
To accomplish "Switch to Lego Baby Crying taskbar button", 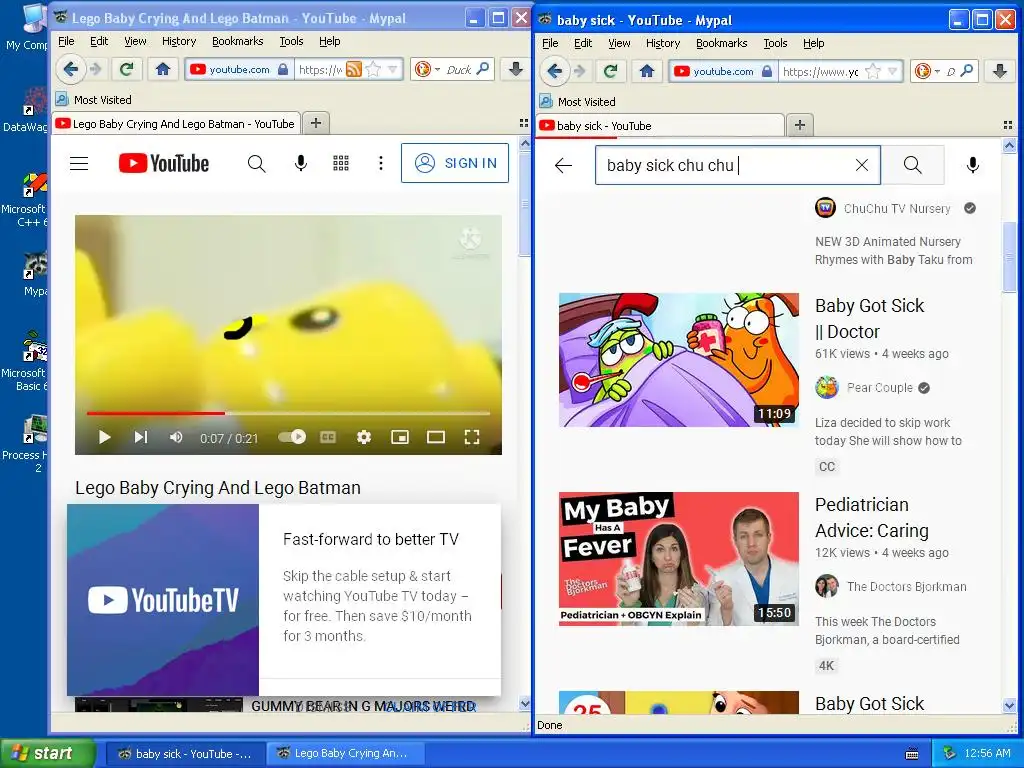I will [344, 754].
